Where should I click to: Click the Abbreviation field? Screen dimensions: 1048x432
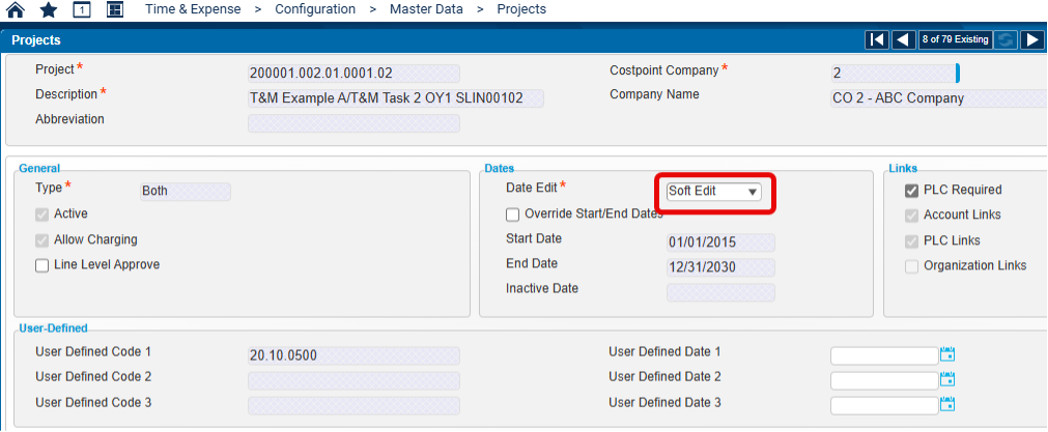(354, 124)
